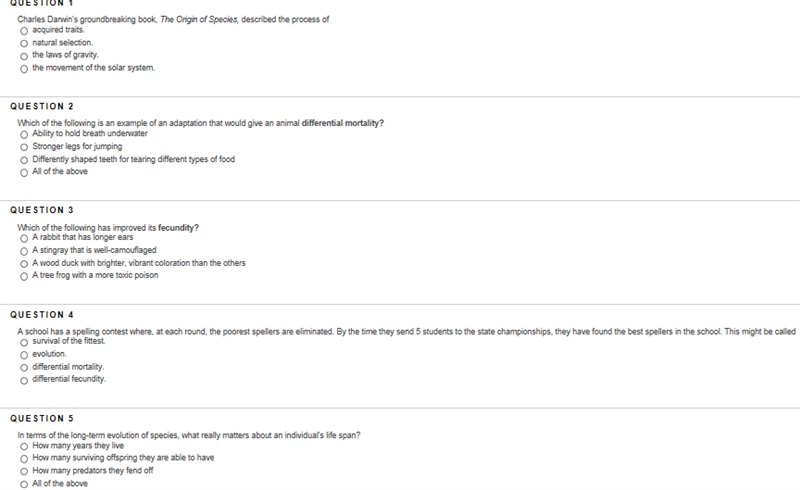This screenshot has height=490, width=800.
Task: Choose "Ability to hold breath underwater"
Action: point(24,135)
